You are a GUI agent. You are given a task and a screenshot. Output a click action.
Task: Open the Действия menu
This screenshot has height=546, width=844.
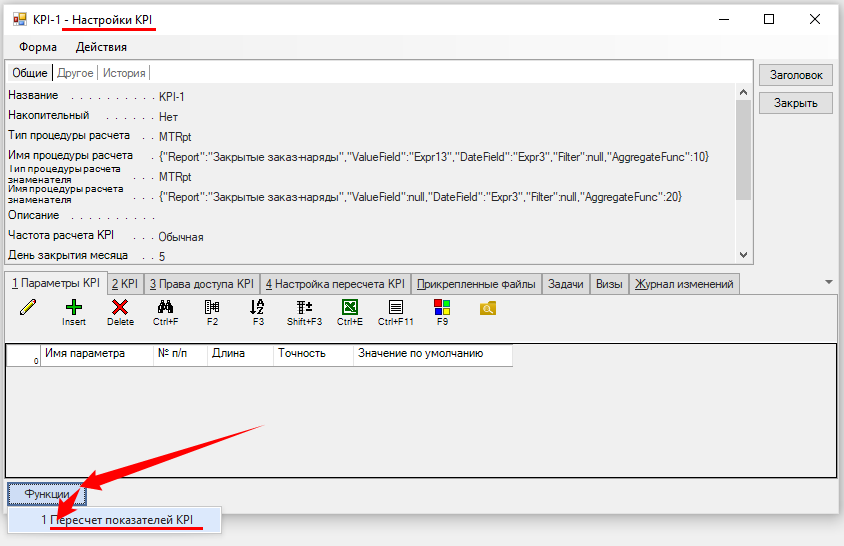[x=101, y=47]
